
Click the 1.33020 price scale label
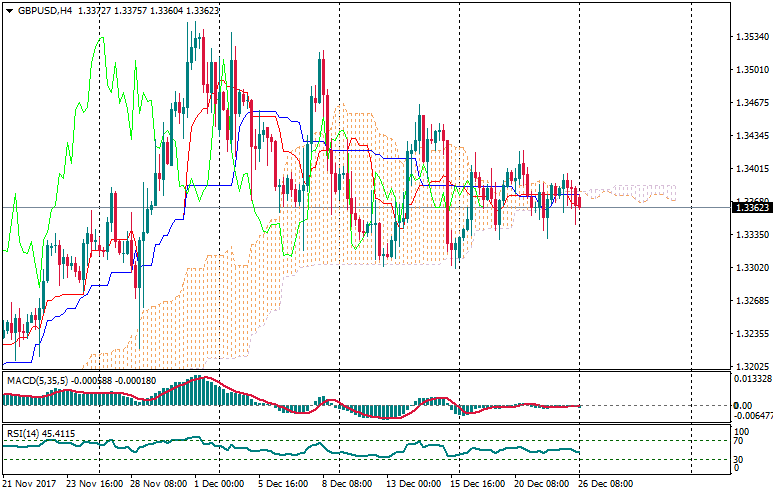point(751,268)
